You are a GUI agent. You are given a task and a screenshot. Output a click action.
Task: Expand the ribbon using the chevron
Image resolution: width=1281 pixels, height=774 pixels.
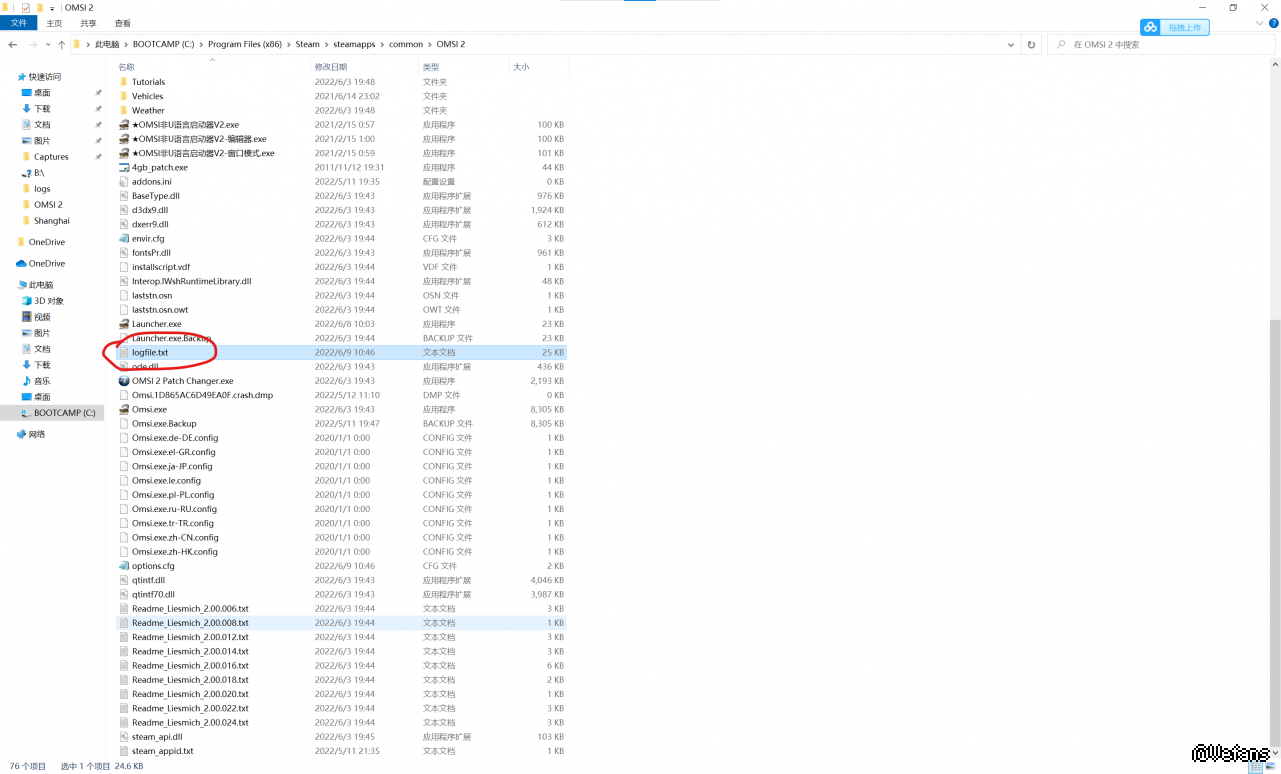(1259, 23)
